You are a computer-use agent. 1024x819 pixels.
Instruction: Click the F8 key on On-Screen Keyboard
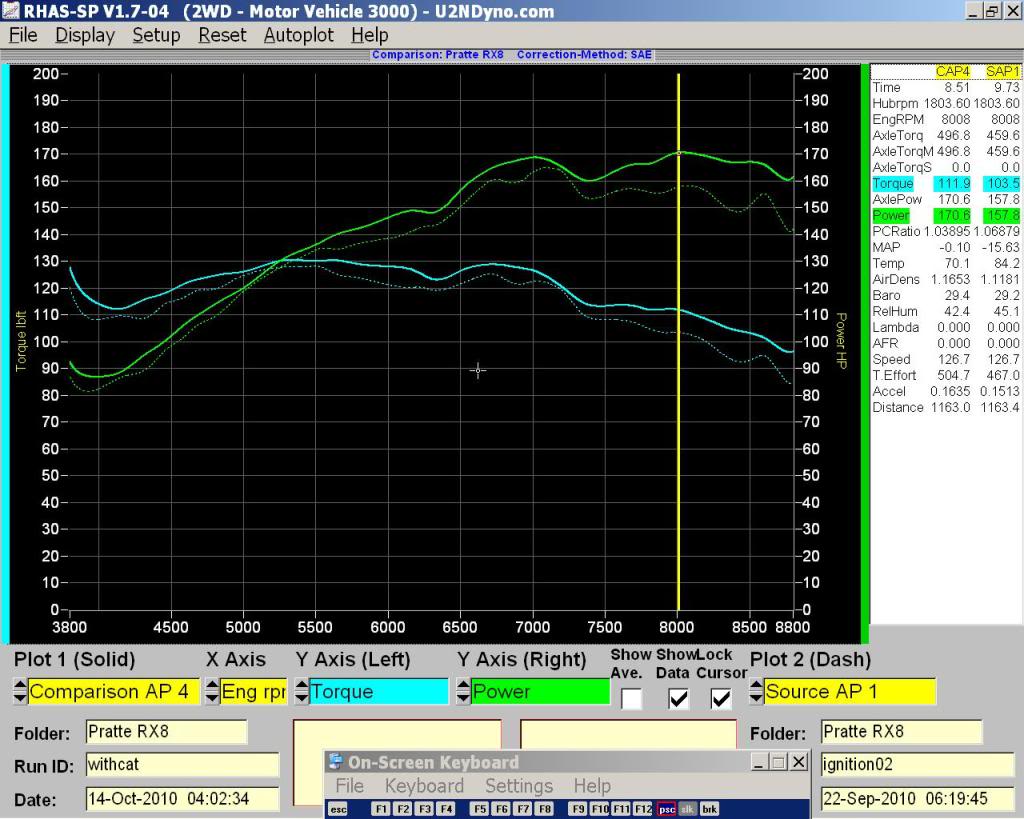[x=545, y=809]
